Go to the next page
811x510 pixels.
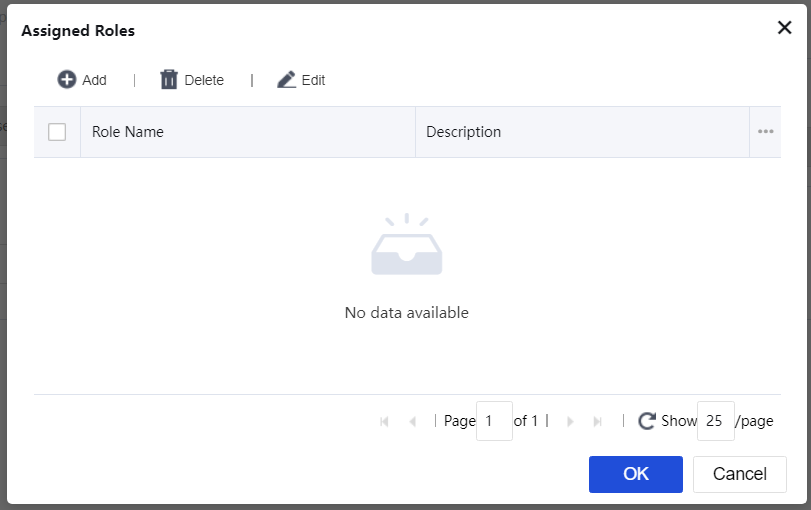click(570, 422)
